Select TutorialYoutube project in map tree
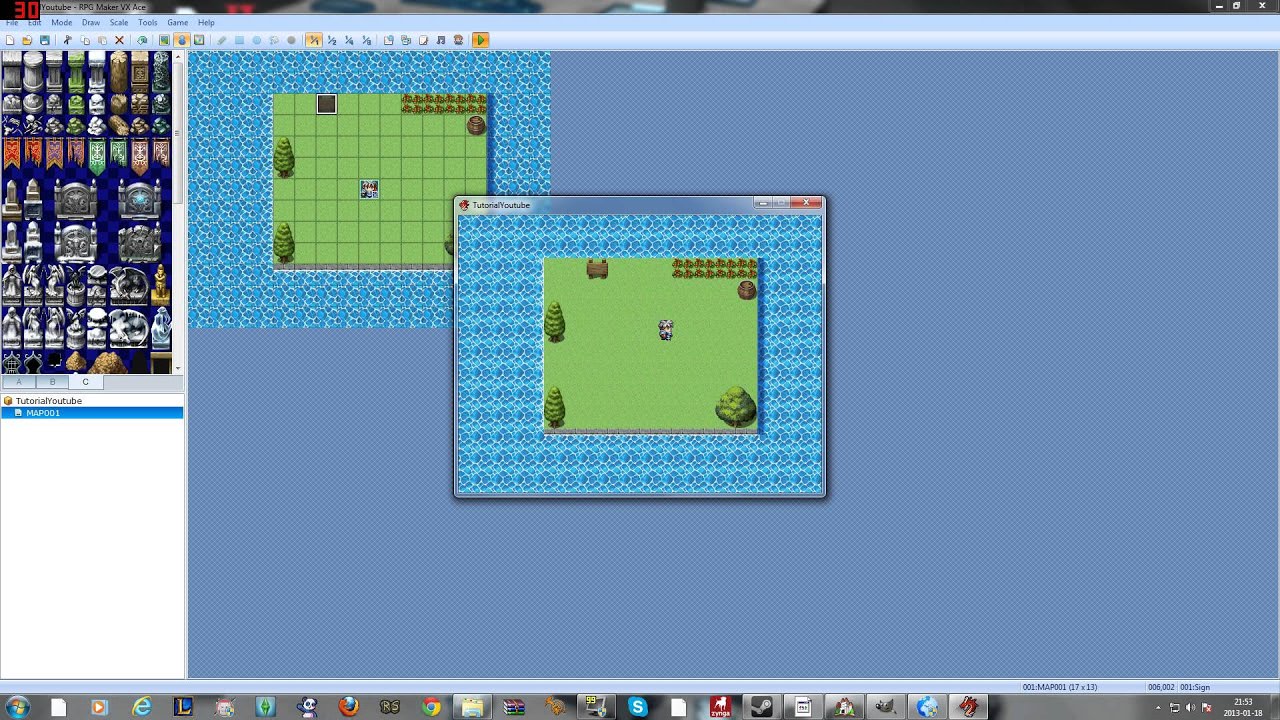This screenshot has width=1280, height=720. pyautogui.click(x=49, y=401)
